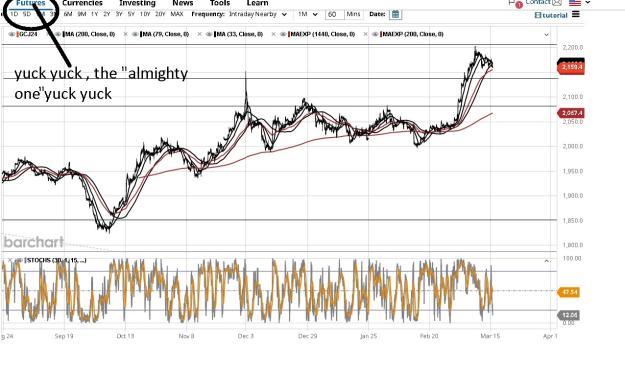Click the MA (79, Close, 0) label
Image resolution: width=625 pixels, height=370 pixels.
pos(166,34)
